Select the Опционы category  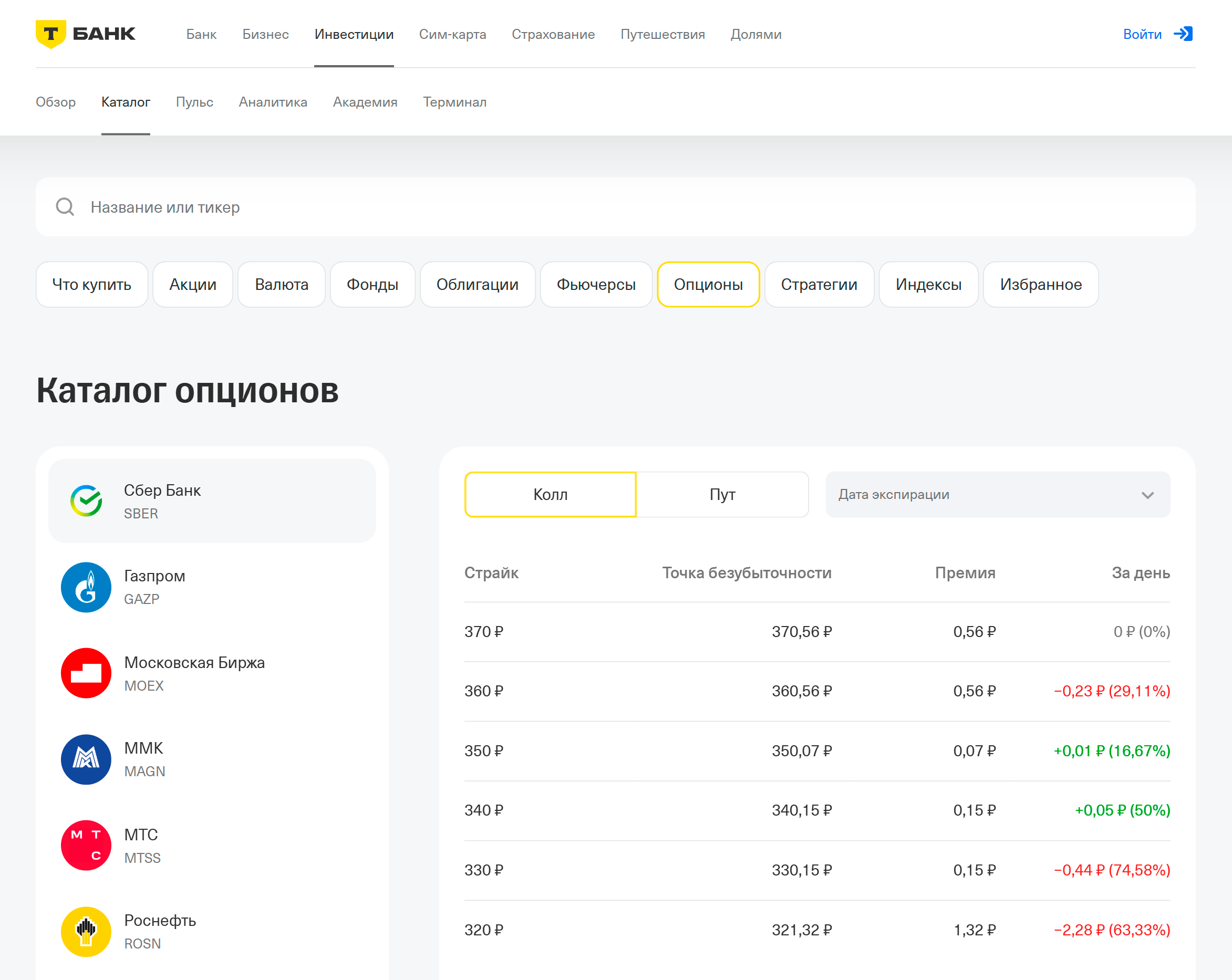708,285
